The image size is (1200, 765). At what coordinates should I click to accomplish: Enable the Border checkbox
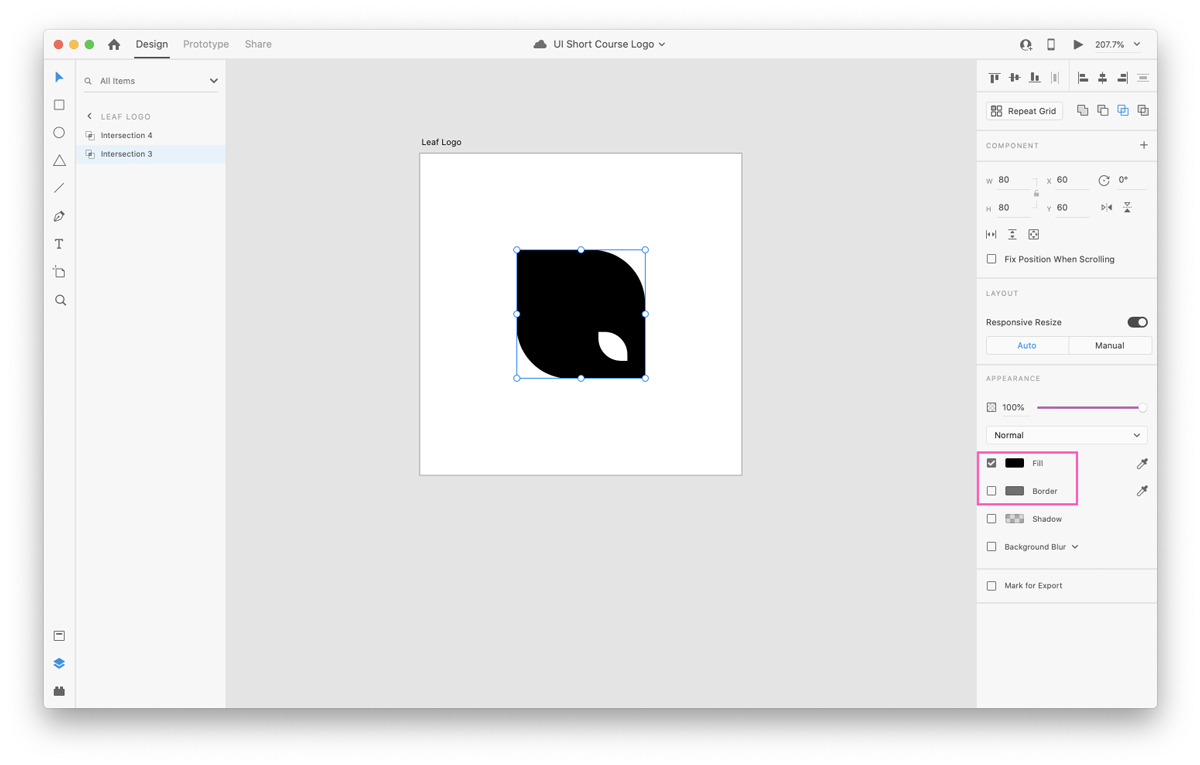click(992, 491)
